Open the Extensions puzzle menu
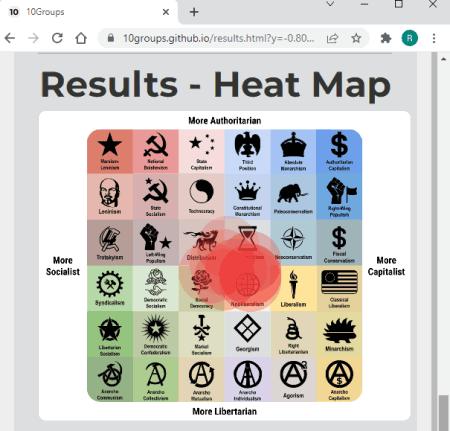Screen dimensions: 450x431 pyautogui.click(x=386, y=38)
